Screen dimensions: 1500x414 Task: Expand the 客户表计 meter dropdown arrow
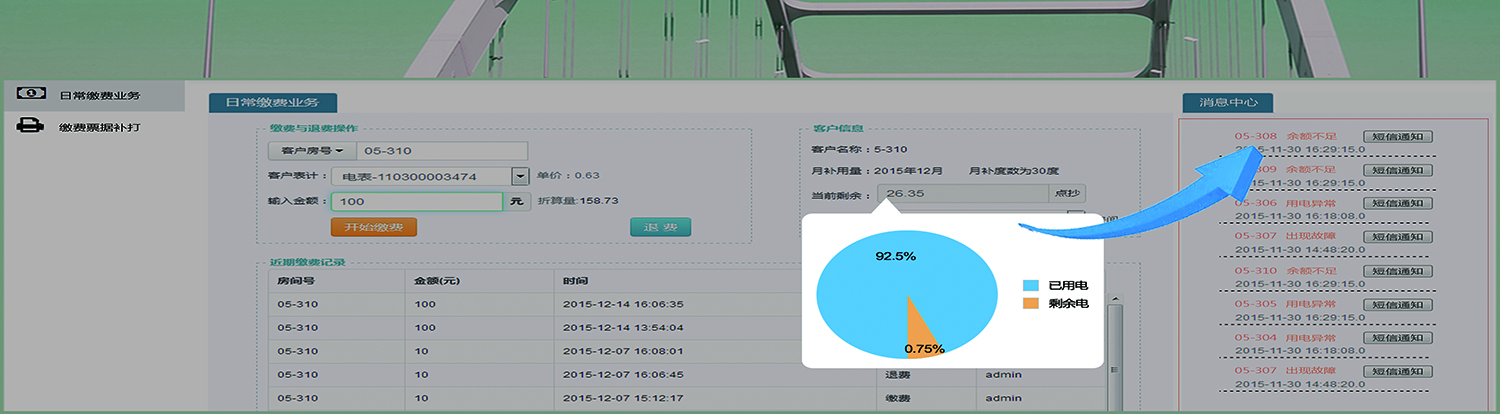pos(519,176)
